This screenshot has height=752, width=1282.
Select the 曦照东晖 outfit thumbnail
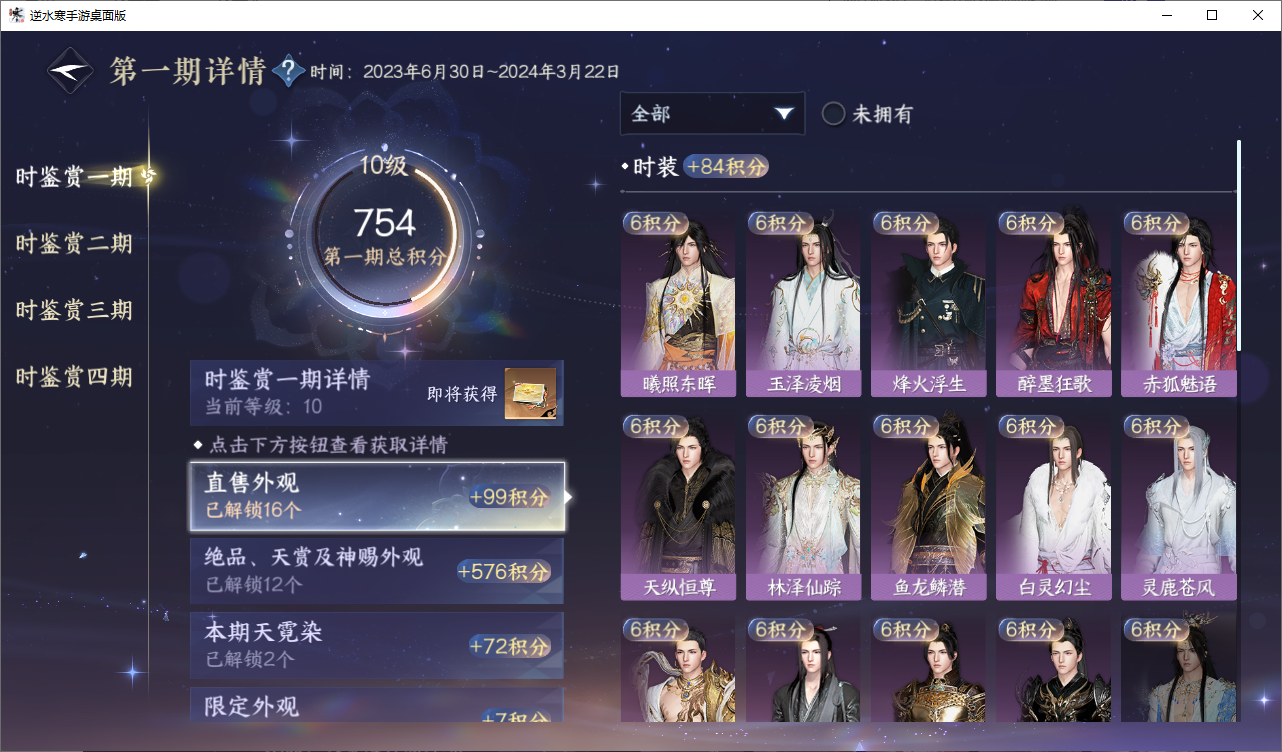pyautogui.click(x=678, y=304)
